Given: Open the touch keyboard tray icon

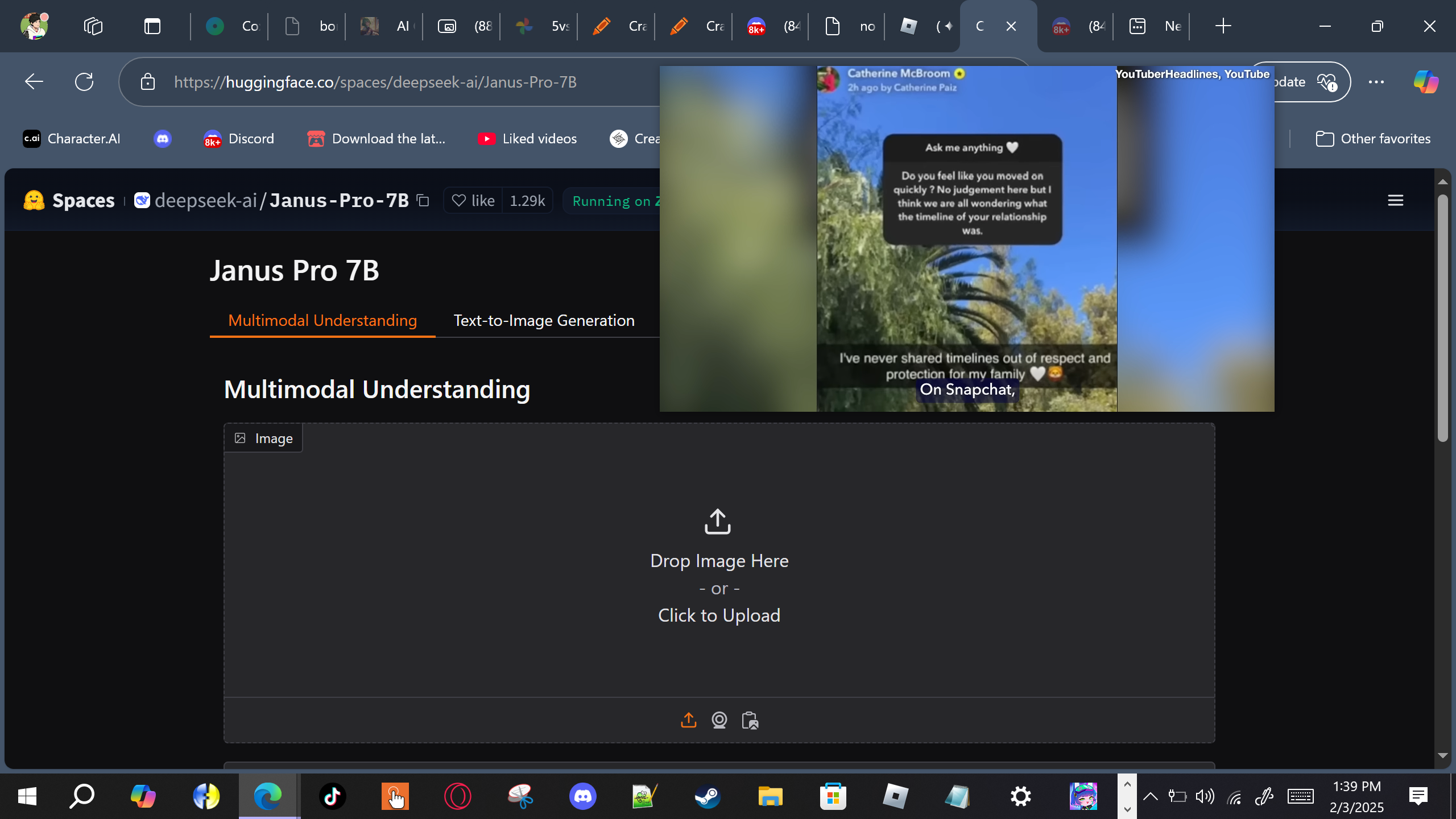Looking at the screenshot, I should [x=1301, y=796].
